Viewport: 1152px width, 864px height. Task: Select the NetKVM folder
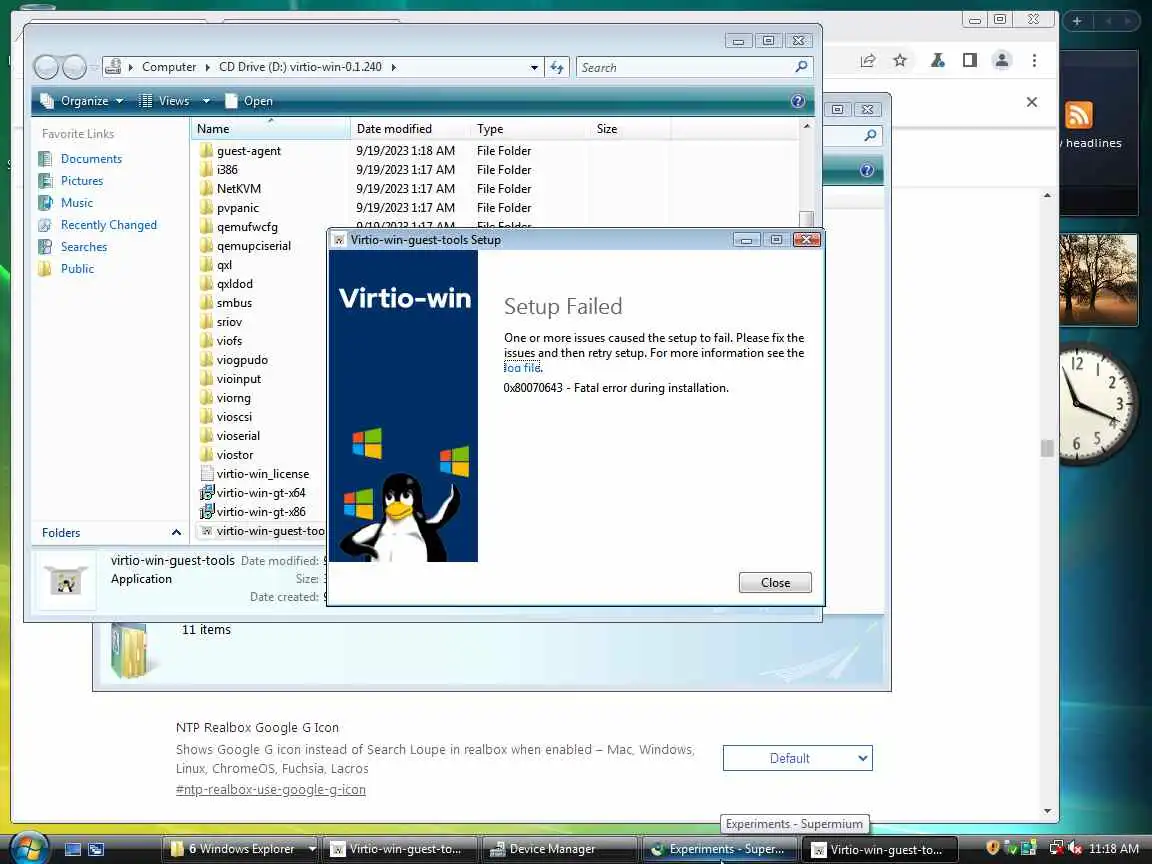[239, 189]
